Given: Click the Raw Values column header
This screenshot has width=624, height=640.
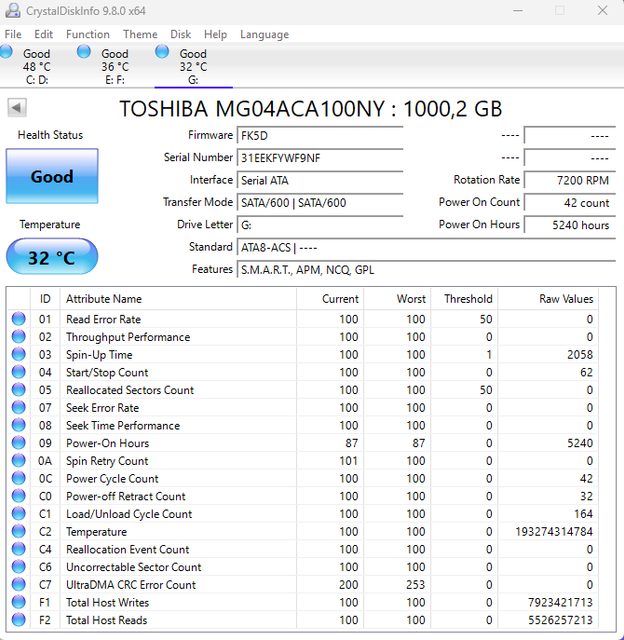Looking at the screenshot, I should tap(548, 299).
